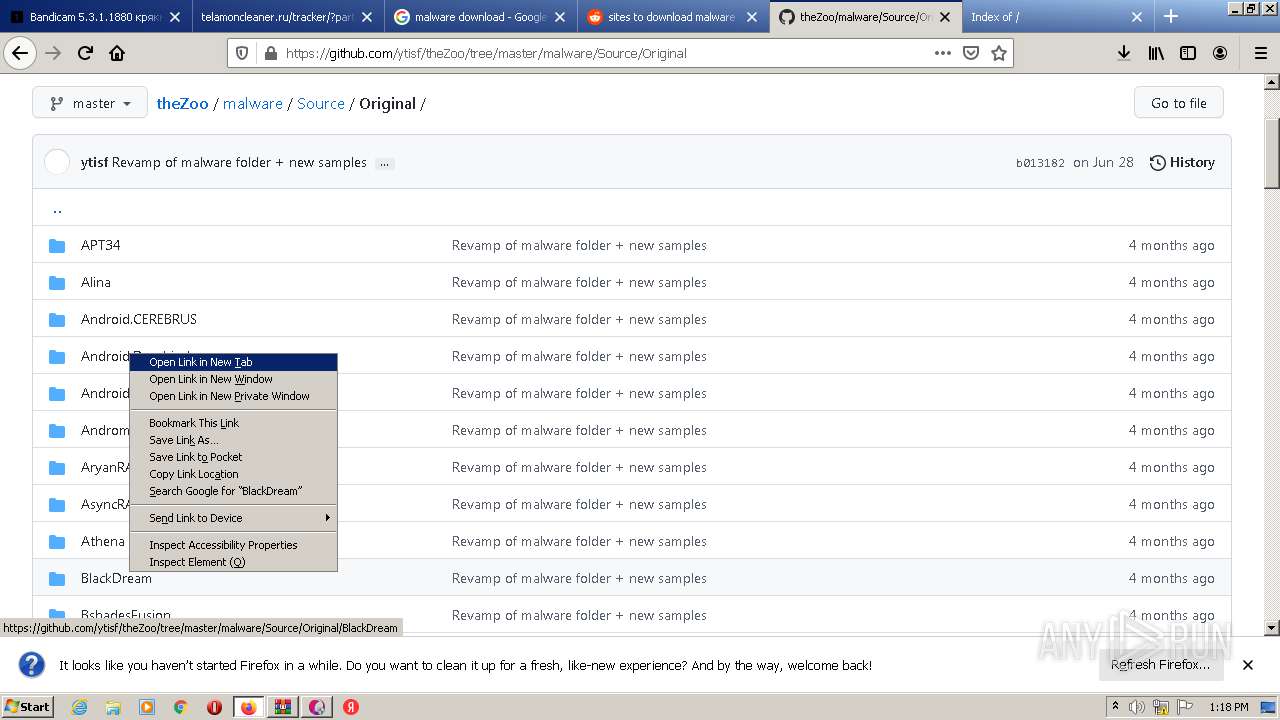Dismiss the Firefox refresh notification

[x=1247, y=665]
